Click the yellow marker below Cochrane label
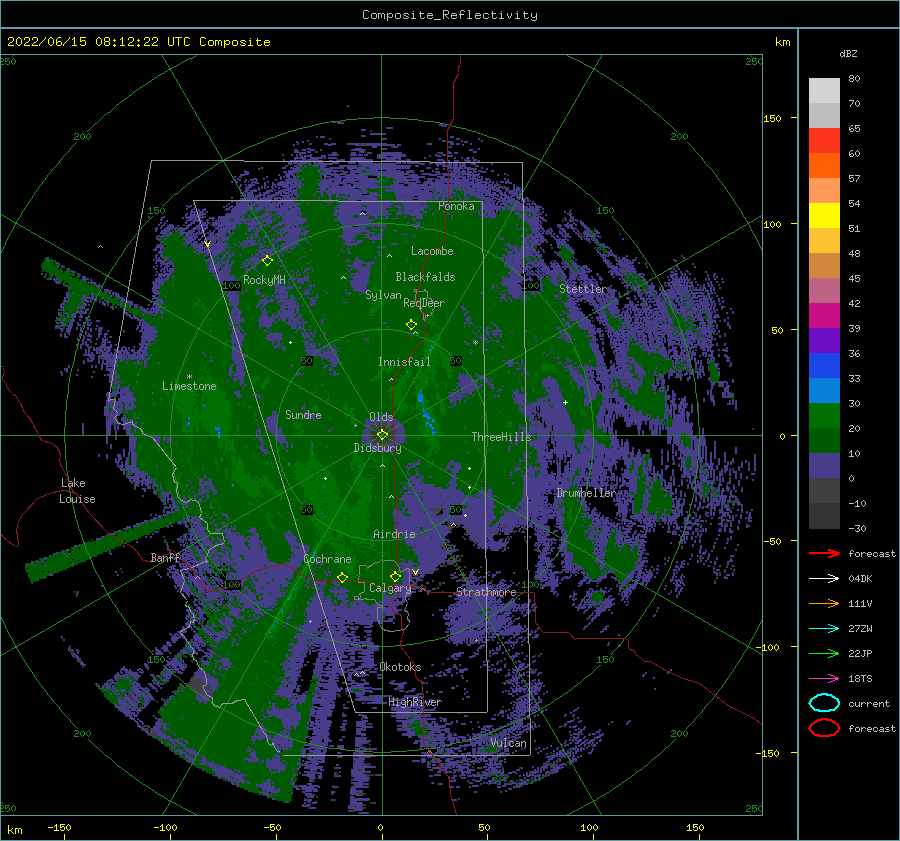Viewport: 900px width, 841px height. pos(342,577)
